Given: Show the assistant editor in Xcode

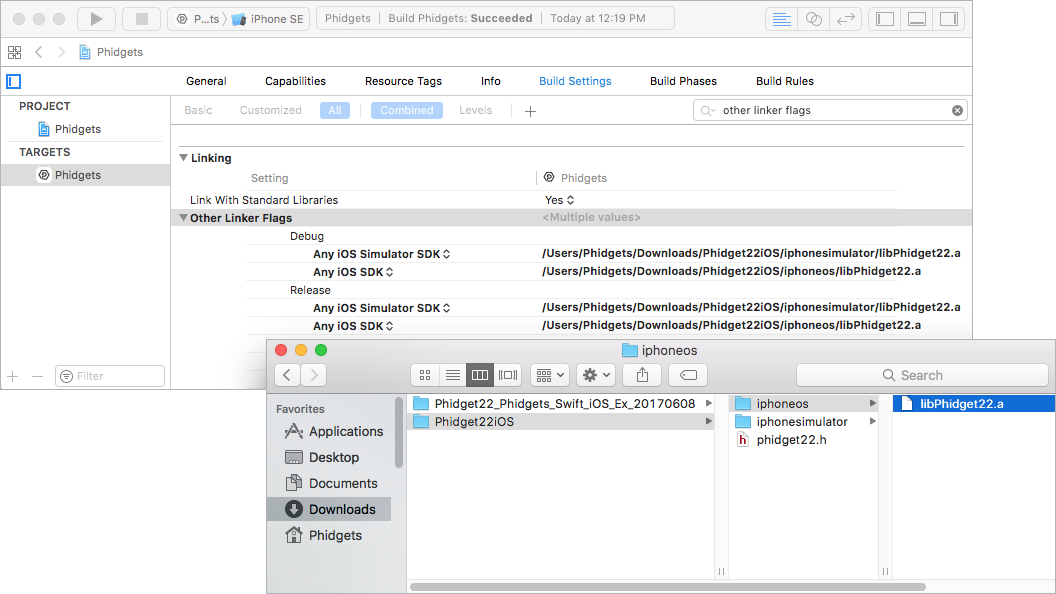Looking at the screenshot, I should 814,19.
